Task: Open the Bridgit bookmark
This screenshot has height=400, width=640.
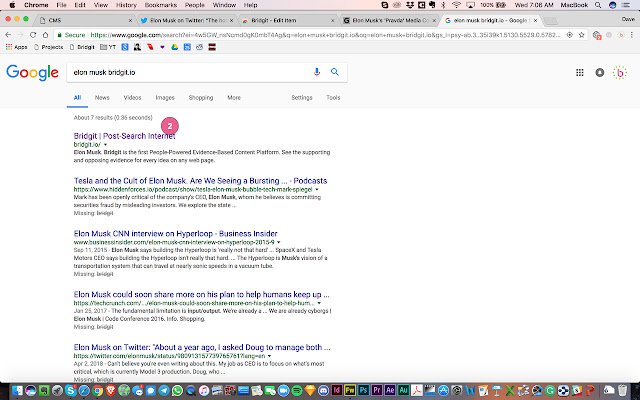Action: pos(82,47)
